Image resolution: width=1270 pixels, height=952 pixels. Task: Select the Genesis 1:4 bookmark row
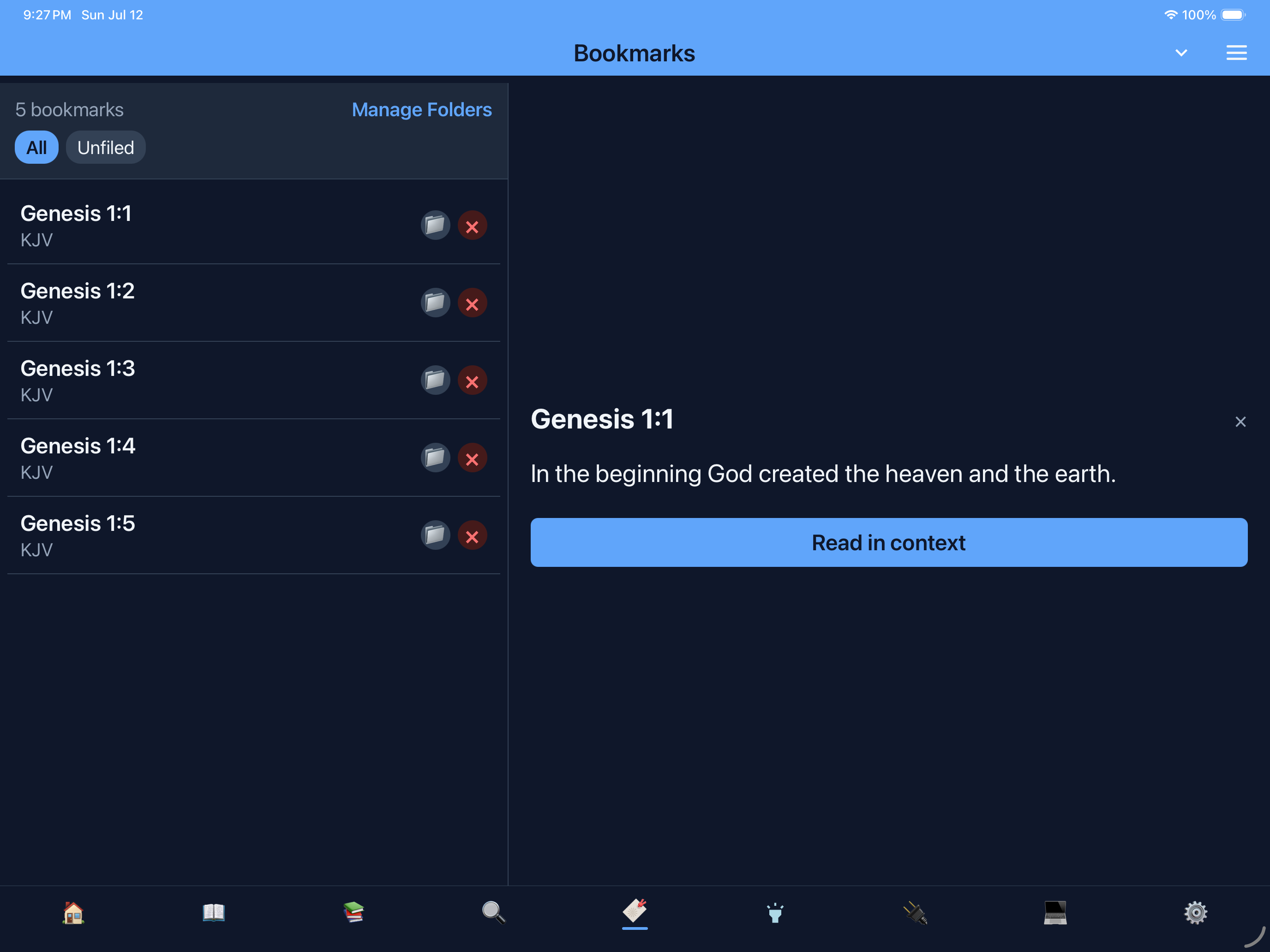pos(254,458)
